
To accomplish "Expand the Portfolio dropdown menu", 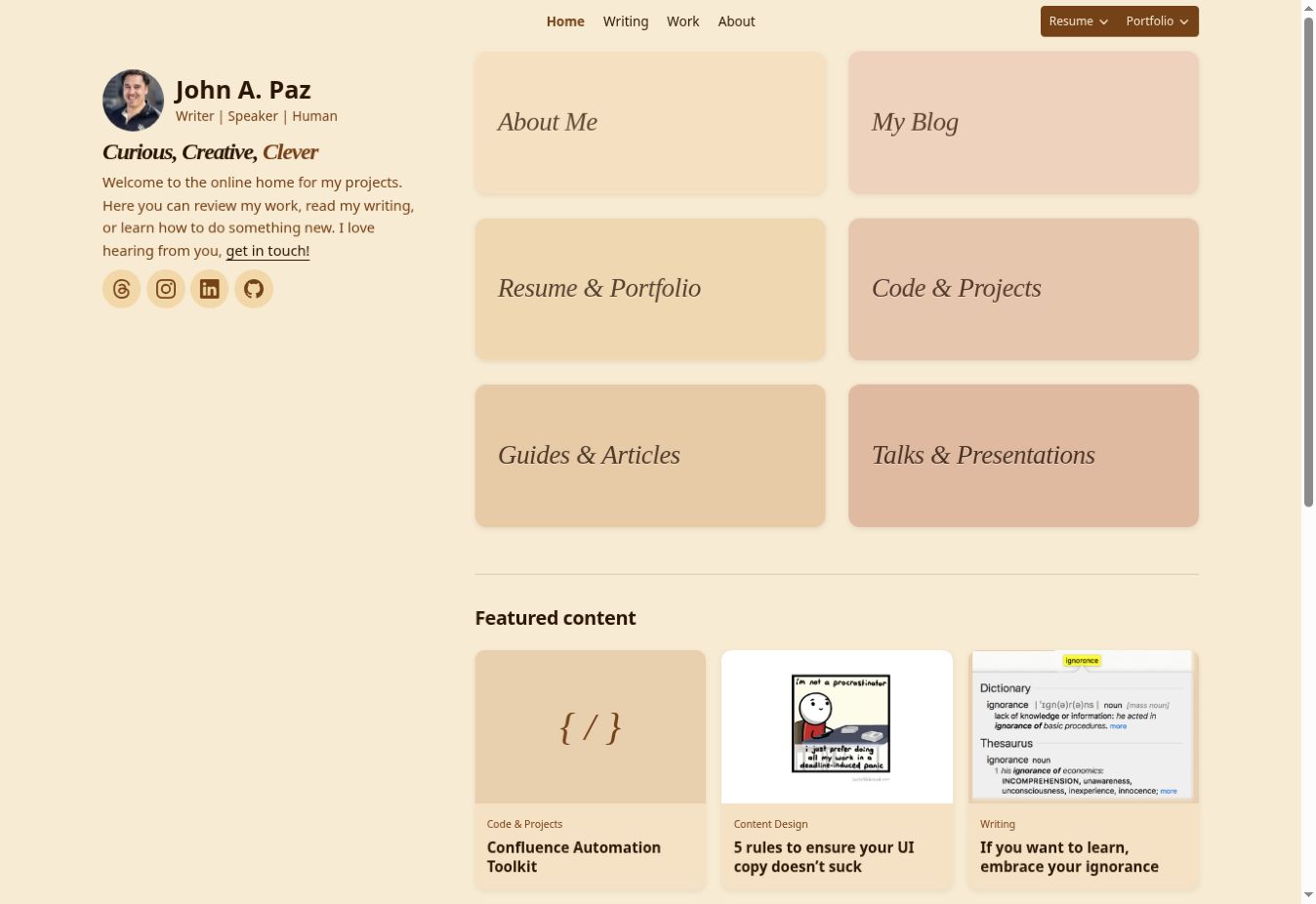I will click(1157, 21).
